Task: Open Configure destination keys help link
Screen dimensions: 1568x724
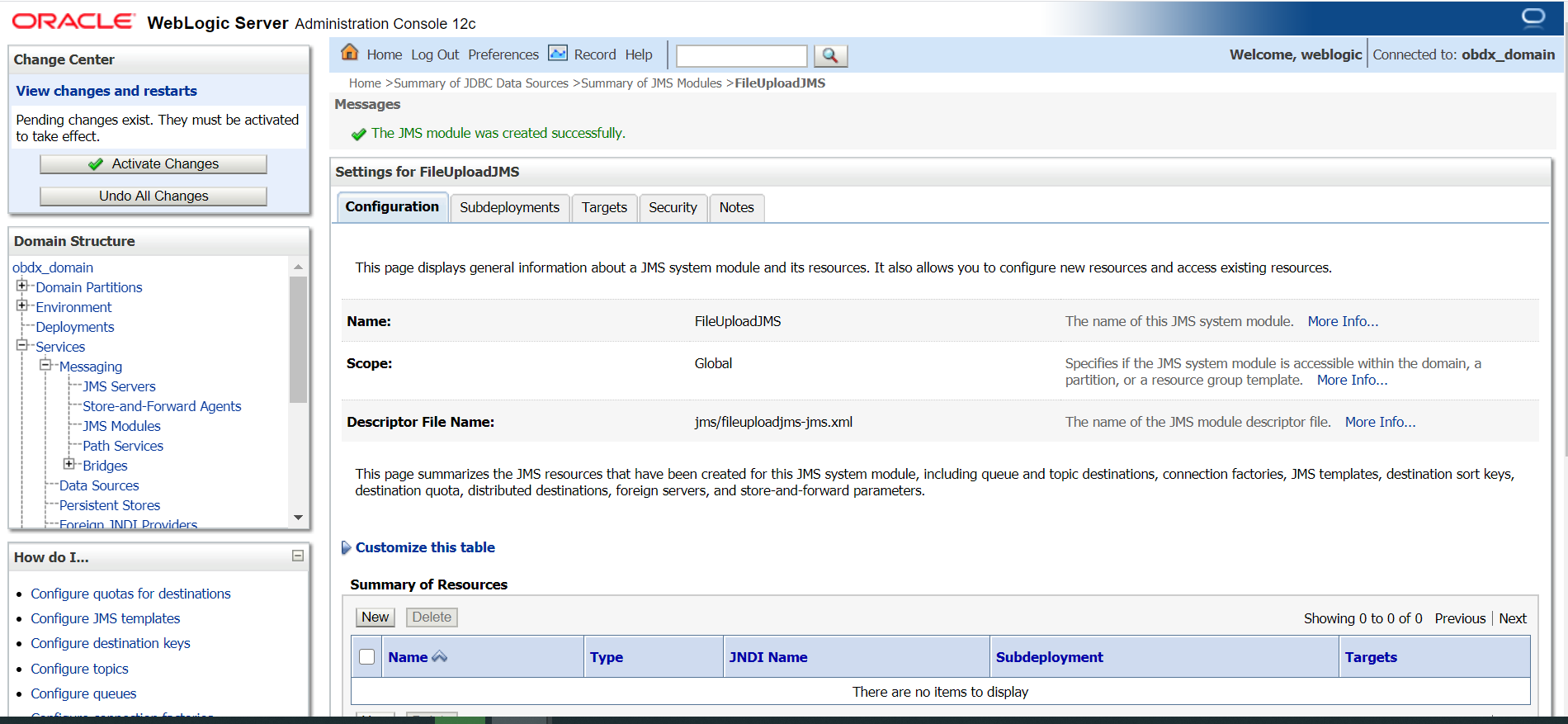Action: [x=111, y=643]
